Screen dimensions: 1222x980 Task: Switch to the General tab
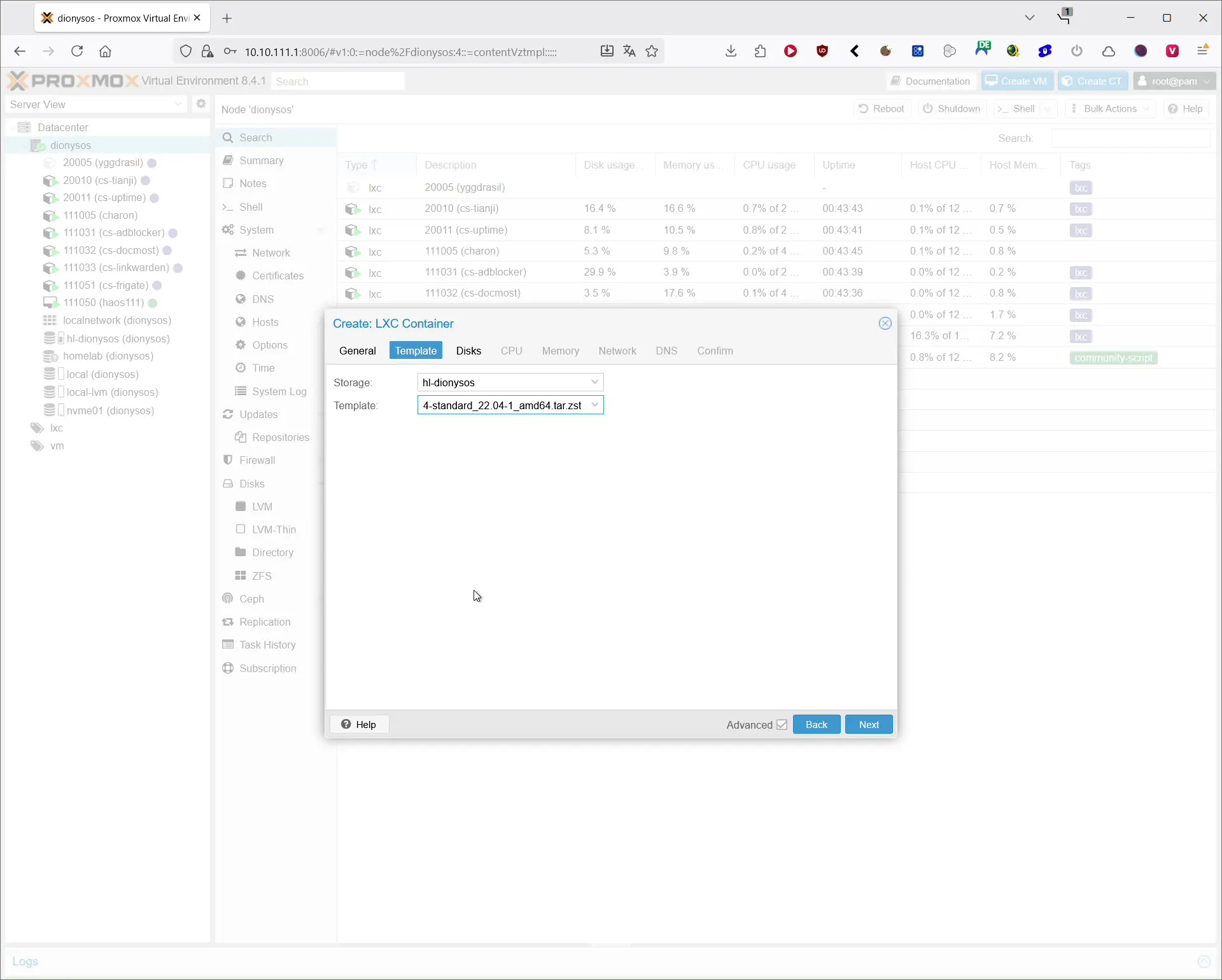pos(357,351)
